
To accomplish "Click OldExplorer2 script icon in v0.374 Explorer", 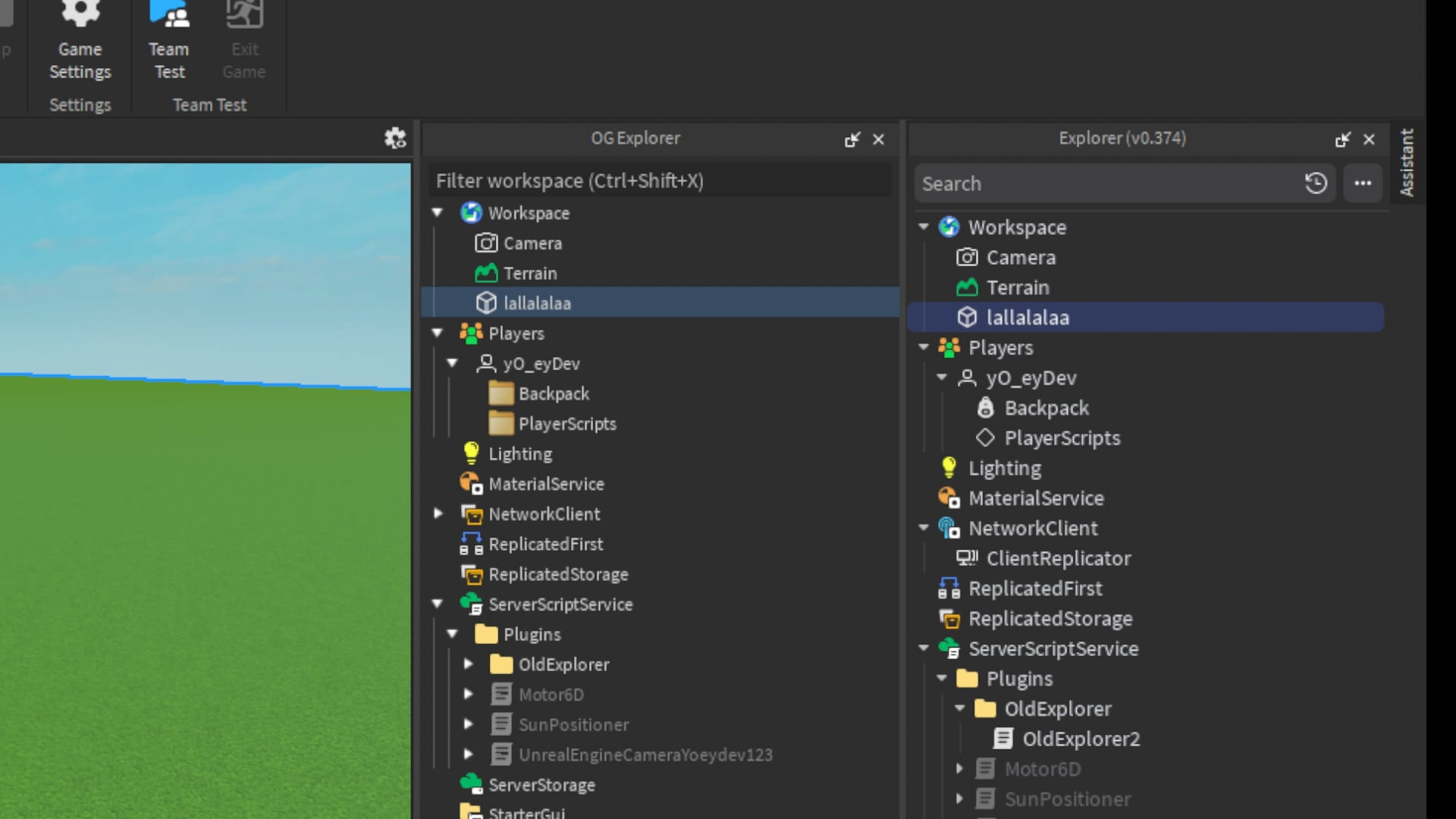I will tap(1003, 738).
